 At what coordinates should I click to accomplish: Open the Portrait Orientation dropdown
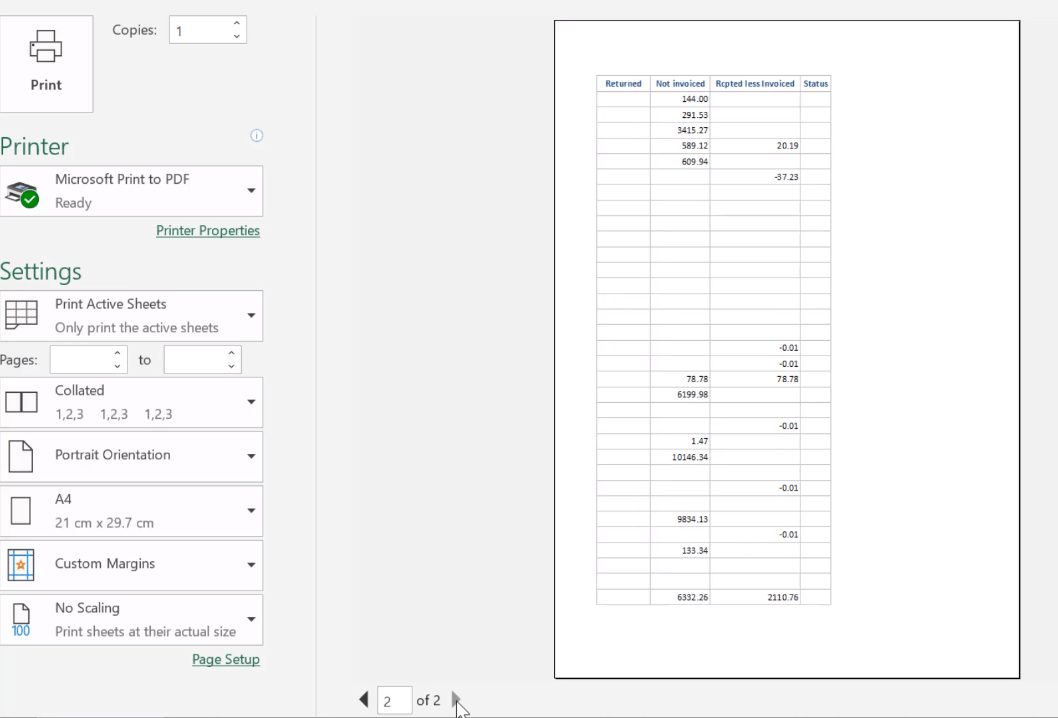[x=252, y=456]
